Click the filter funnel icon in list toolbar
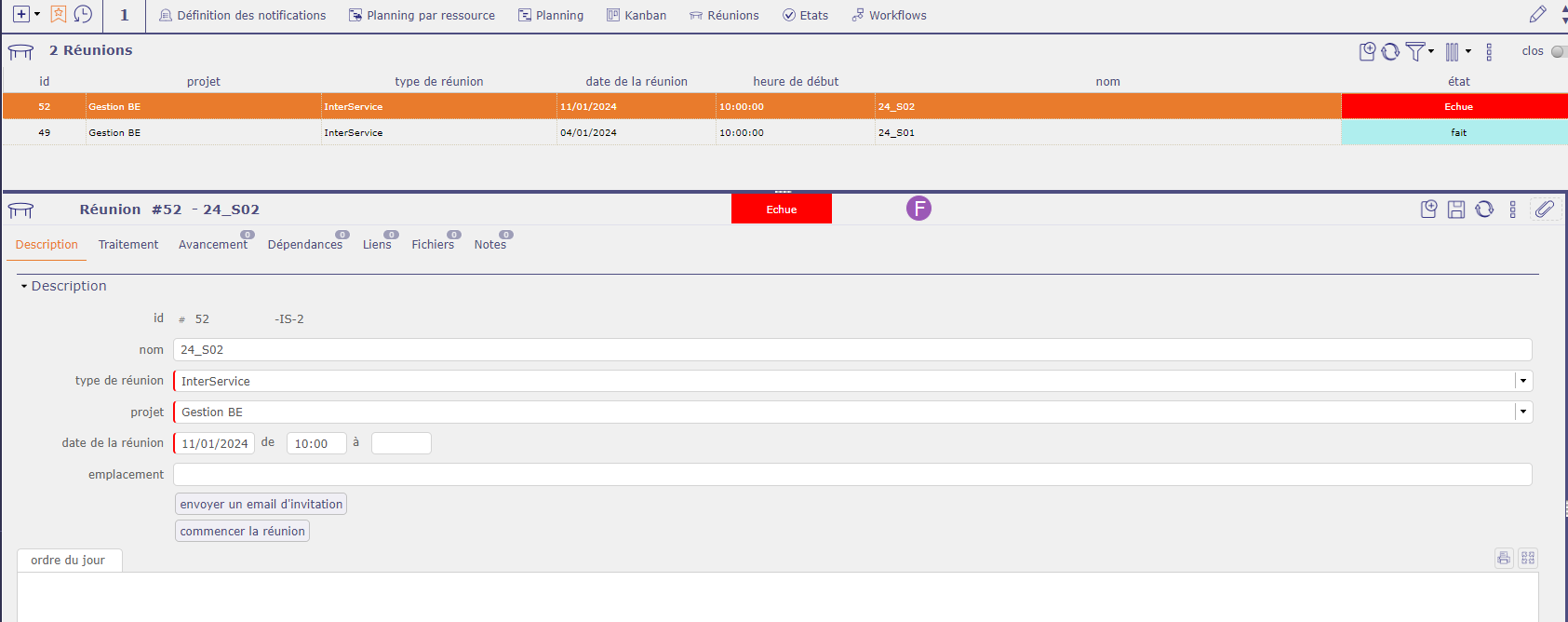 click(1415, 52)
